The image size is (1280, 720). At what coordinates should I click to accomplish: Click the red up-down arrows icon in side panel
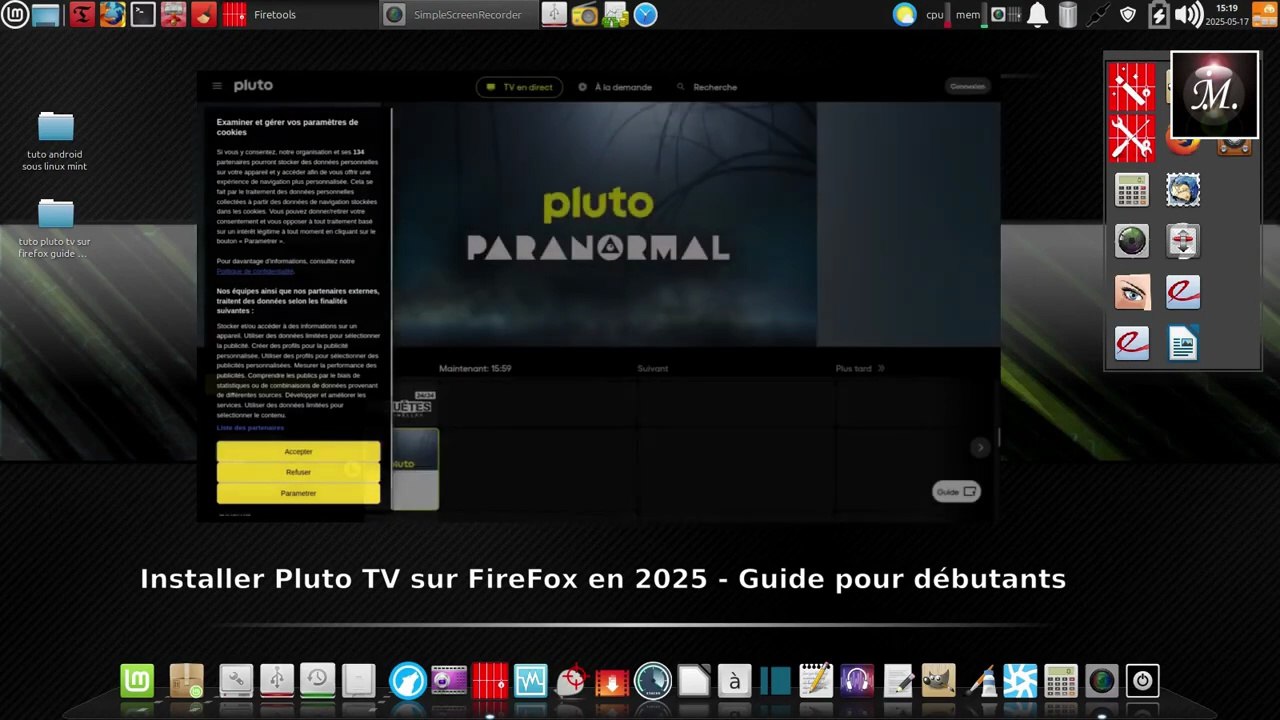click(1183, 241)
